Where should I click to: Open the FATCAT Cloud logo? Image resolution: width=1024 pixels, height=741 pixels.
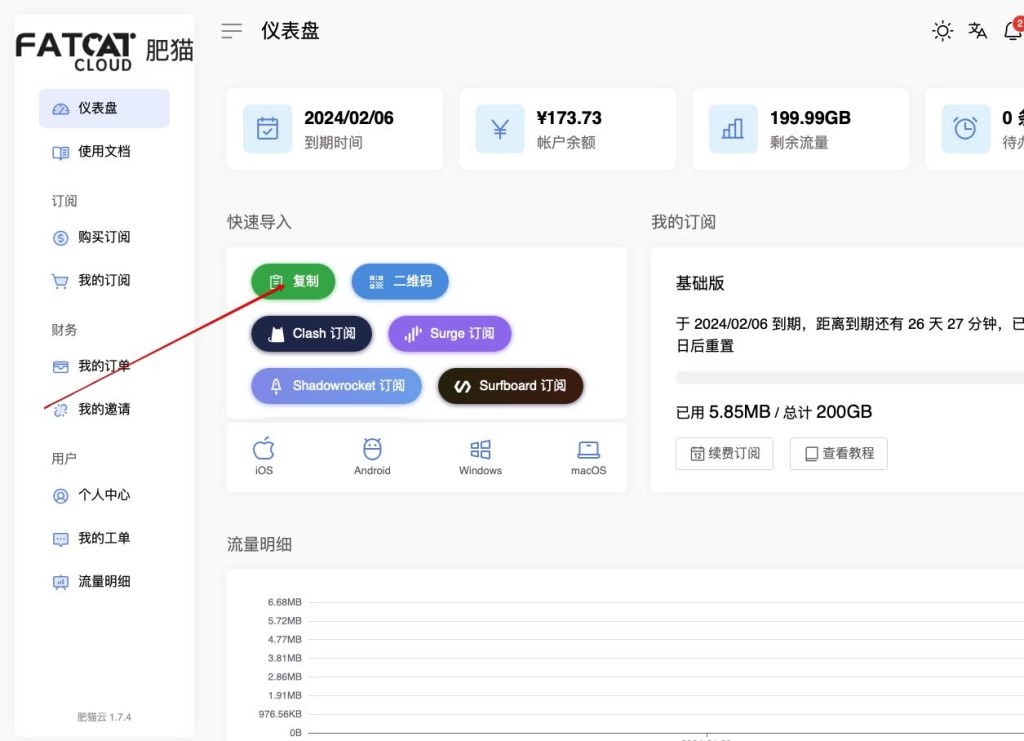click(x=104, y=51)
